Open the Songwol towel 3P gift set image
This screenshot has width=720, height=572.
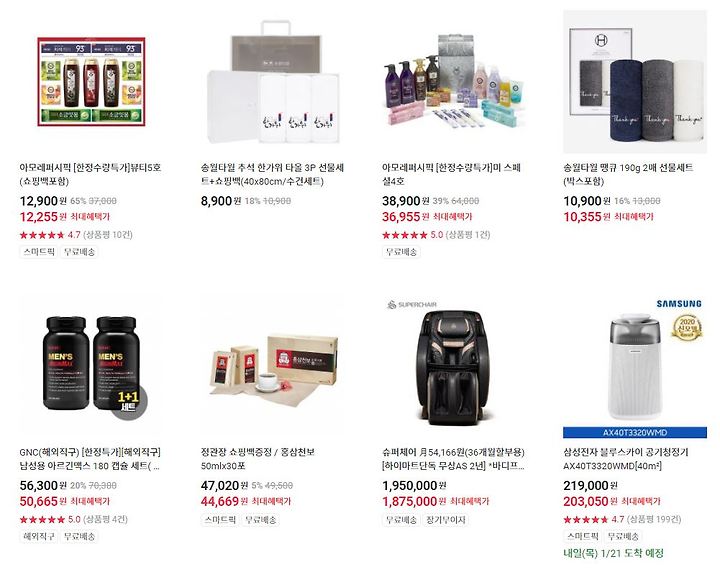tap(272, 82)
